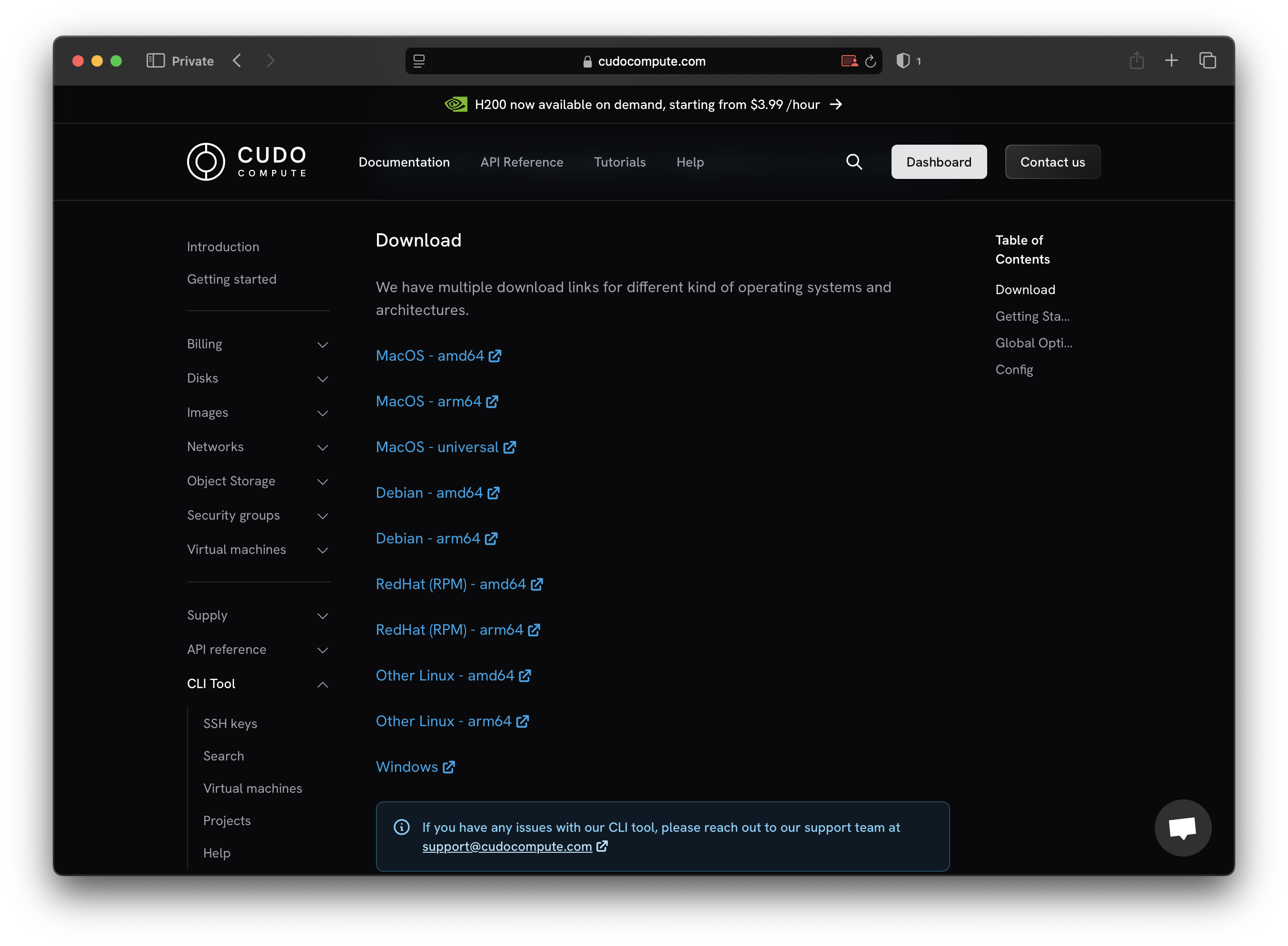This screenshot has width=1288, height=946.
Task: Click the external-link icon next to MacOS - universal
Action: [510, 447]
